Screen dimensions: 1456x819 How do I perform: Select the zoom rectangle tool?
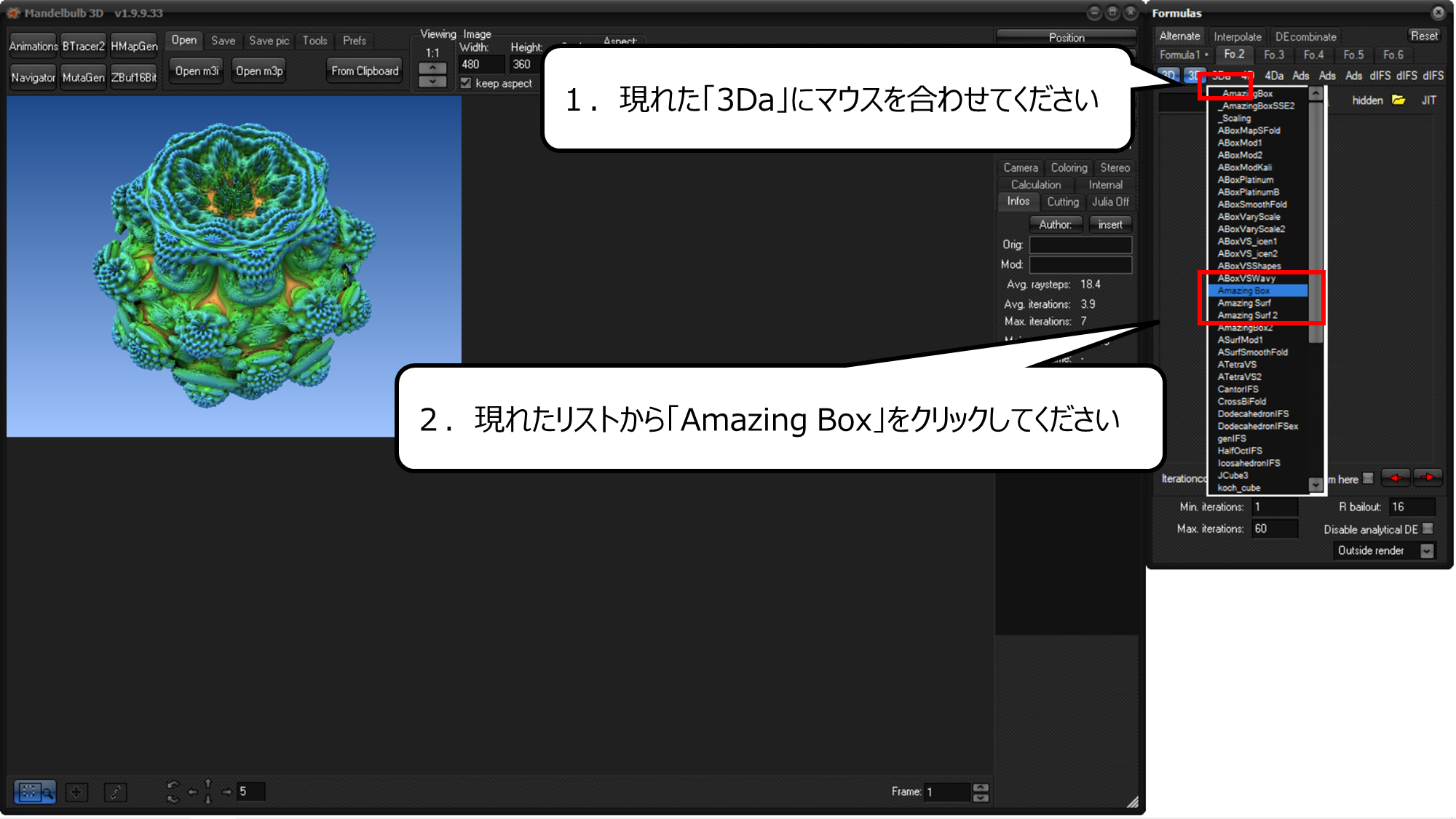click(34, 791)
